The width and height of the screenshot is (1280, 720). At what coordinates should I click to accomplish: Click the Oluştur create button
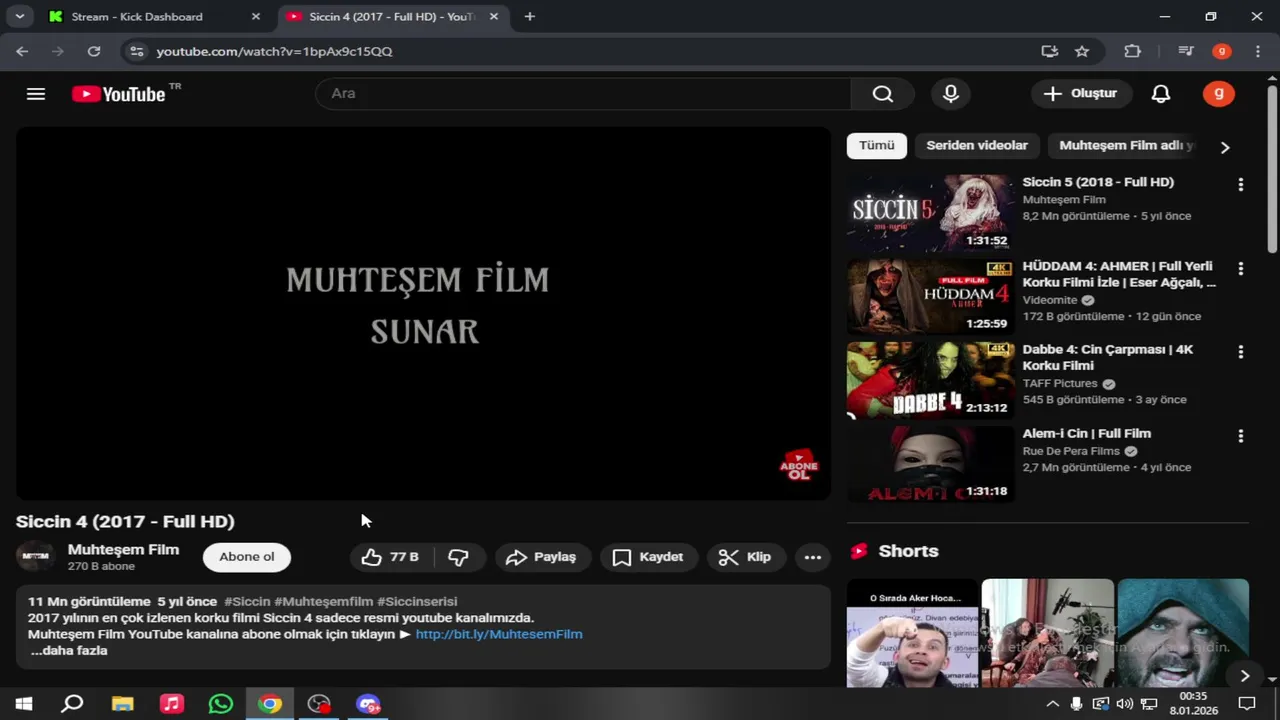click(1081, 94)
